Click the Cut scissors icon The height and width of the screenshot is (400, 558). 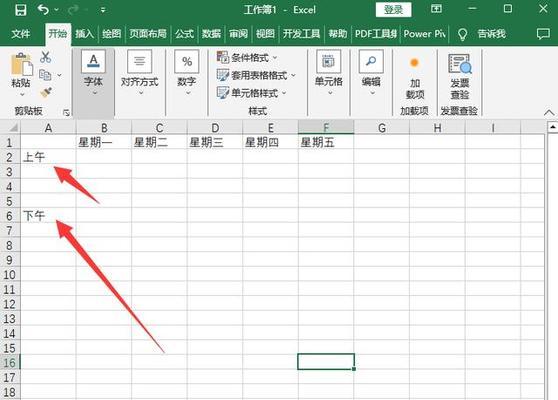[x=46, y=57]
